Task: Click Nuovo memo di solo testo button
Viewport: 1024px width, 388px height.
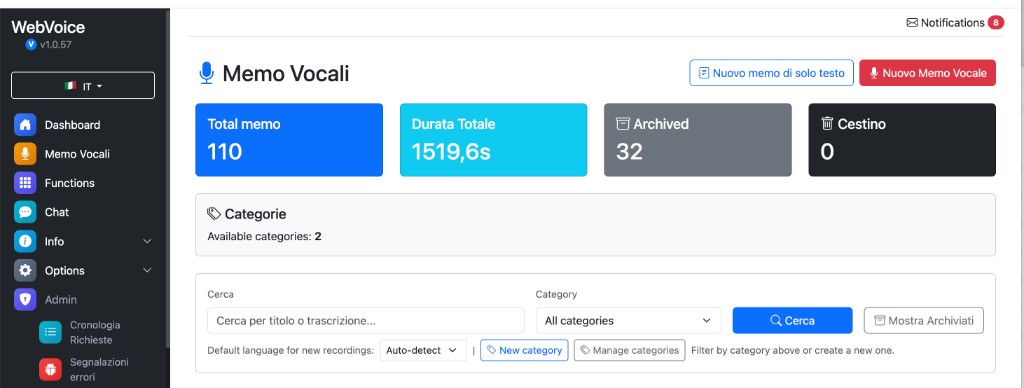Action: [771, 73]
